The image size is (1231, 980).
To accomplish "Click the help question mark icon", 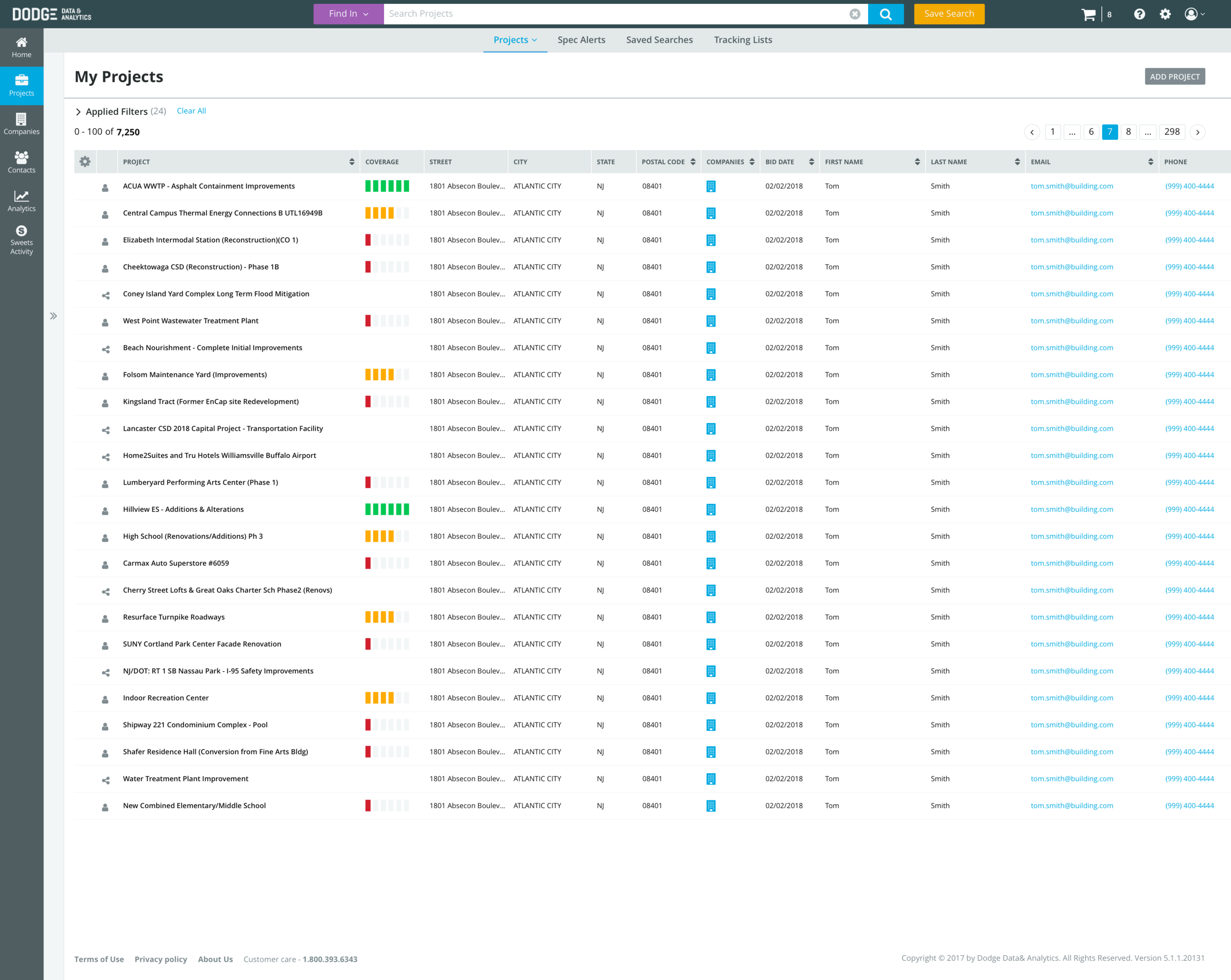I will coord(1139,14).
